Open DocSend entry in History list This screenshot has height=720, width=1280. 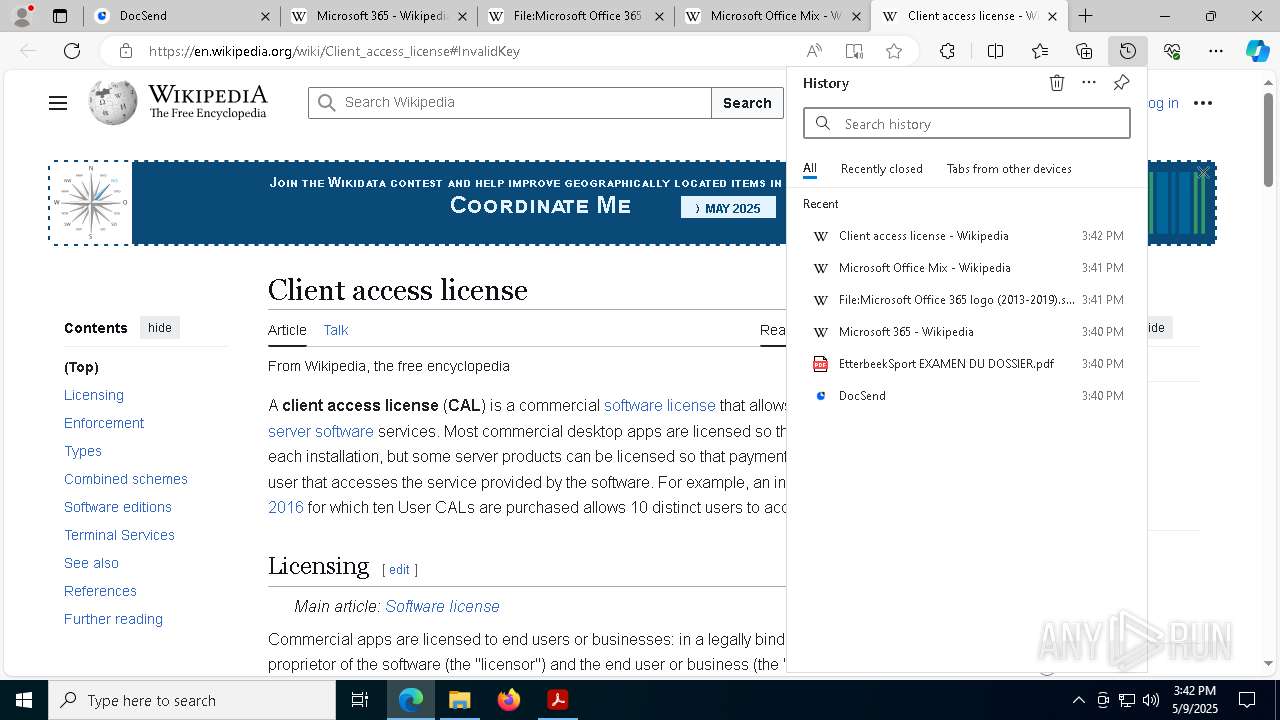pos(967,396)
